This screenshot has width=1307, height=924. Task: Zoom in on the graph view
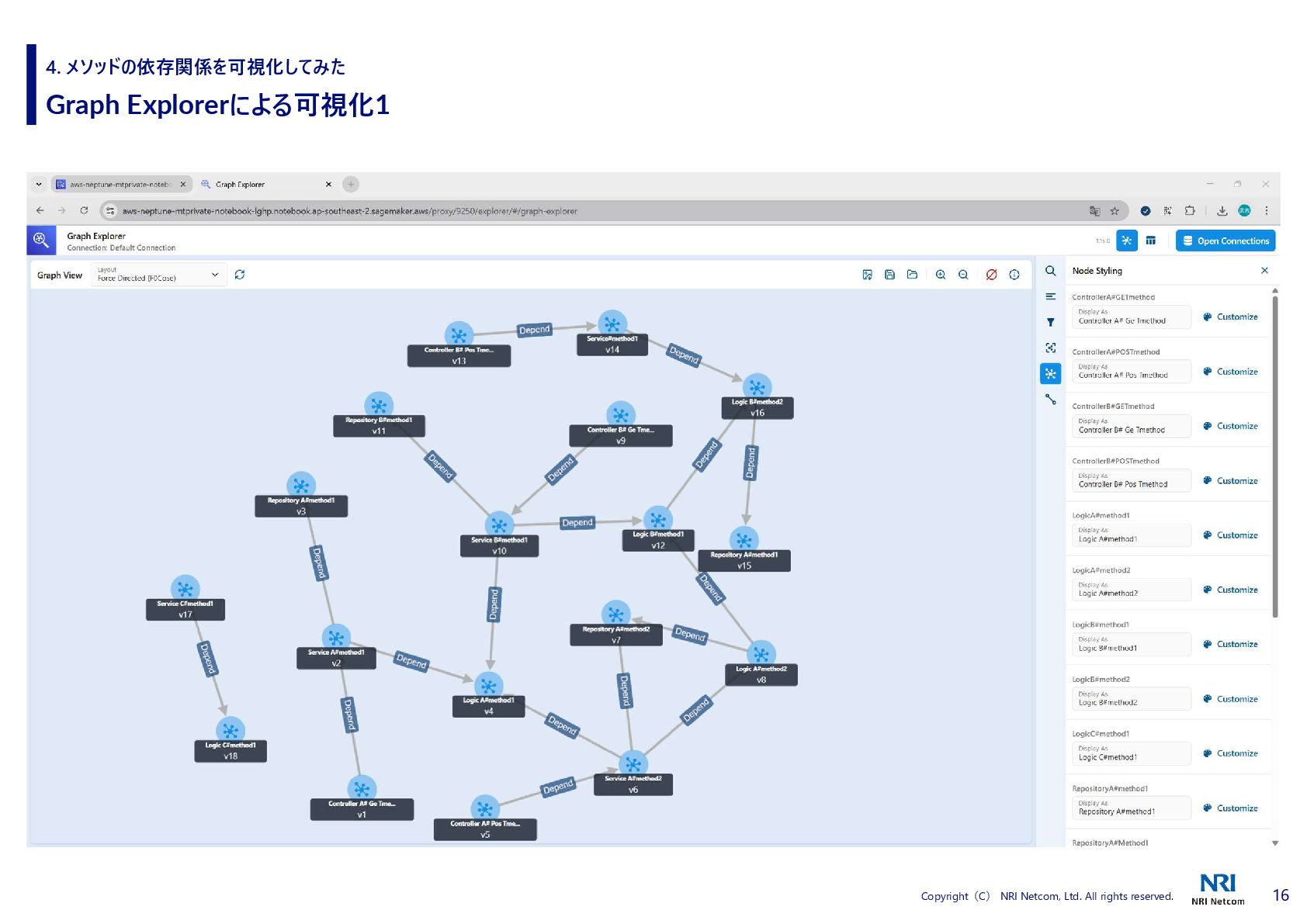point(941,275)
